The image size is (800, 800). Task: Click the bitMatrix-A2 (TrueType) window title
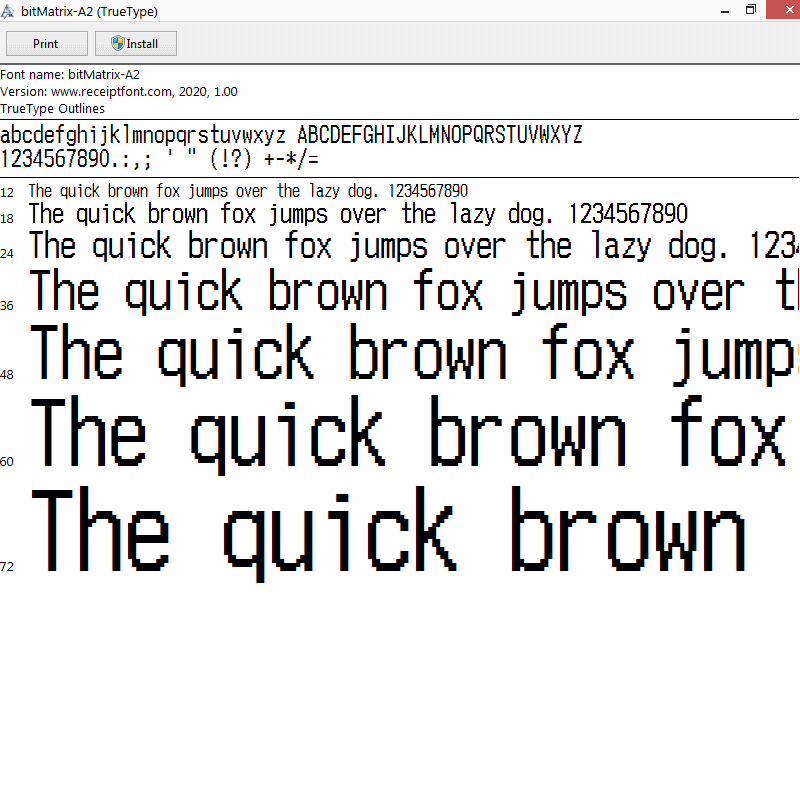(x=89, y=12)
